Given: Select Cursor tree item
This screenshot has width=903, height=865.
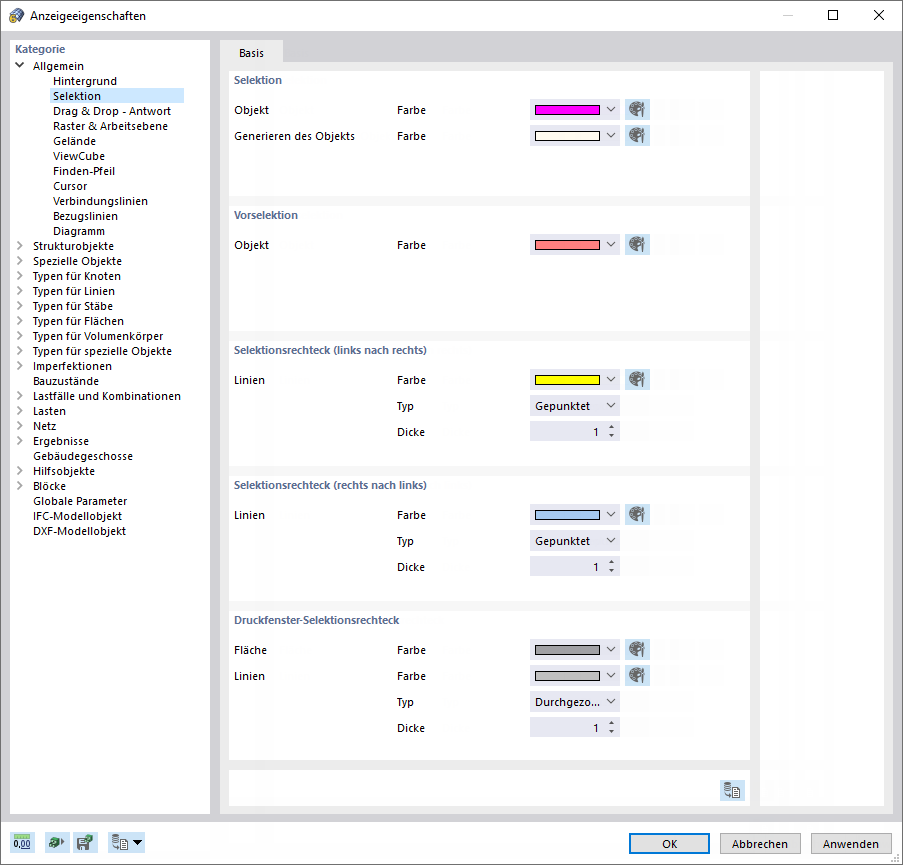Looking at the screenshot, I should tap(70, 185).
